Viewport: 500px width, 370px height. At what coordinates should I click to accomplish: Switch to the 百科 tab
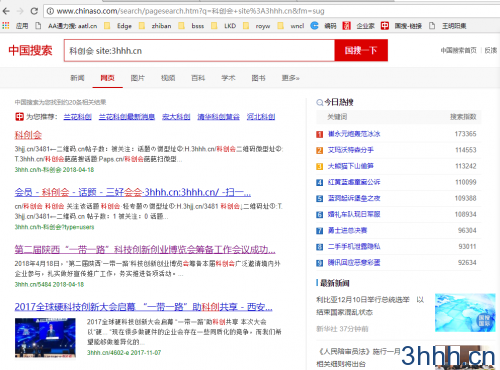pos(198,78)
